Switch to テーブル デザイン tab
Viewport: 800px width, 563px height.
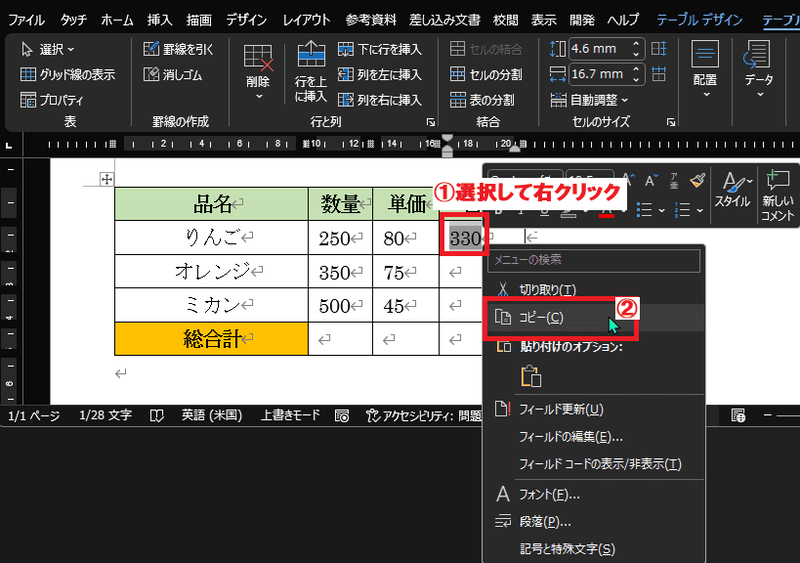pos(699,20)
